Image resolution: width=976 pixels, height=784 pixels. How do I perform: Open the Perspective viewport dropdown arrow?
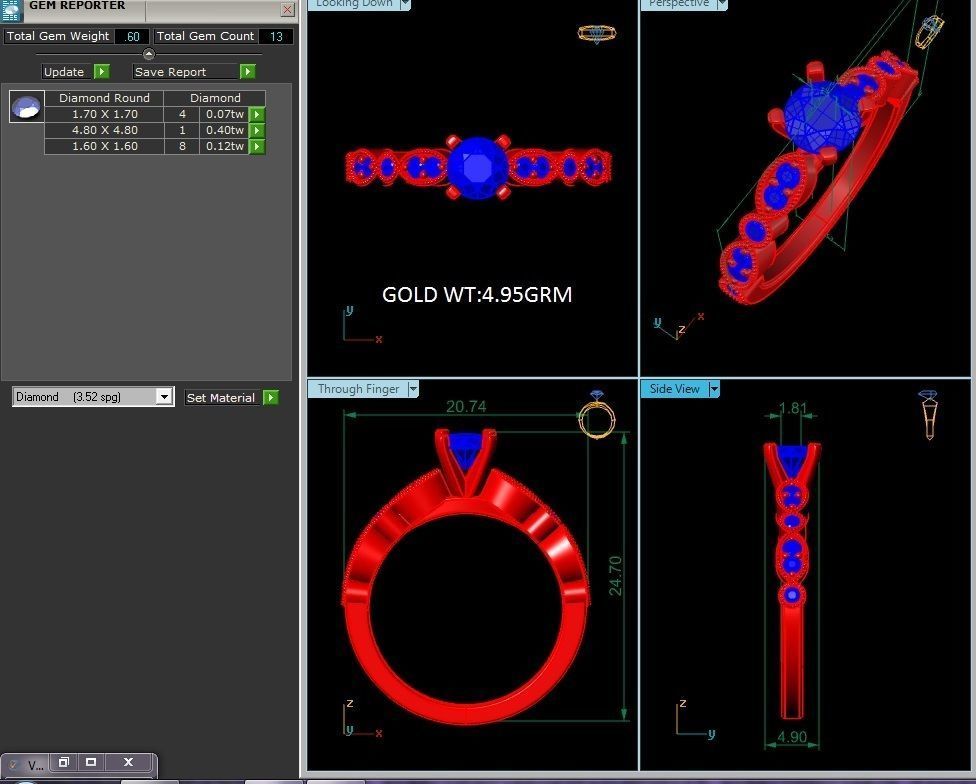pyautogui.click(x=722, y=4)
